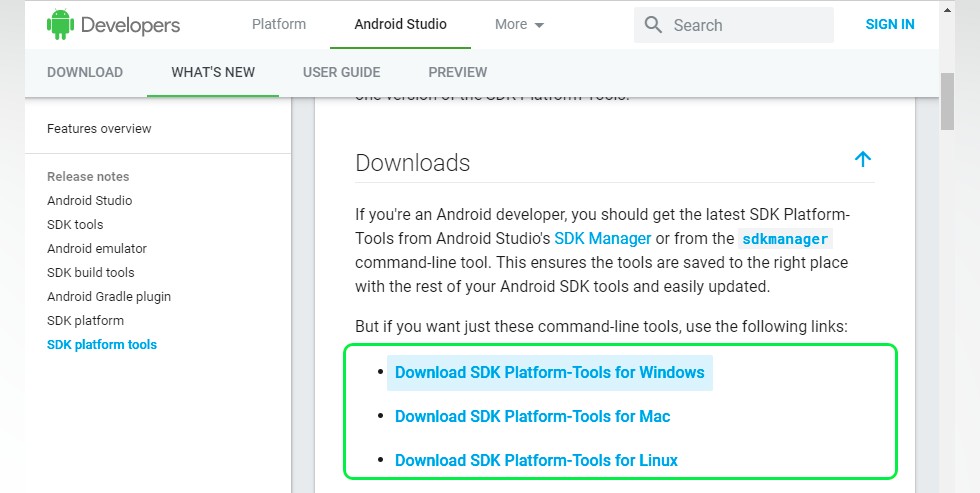The image size is (980, 493).
Task: Open Features overview in sidebar
Action: click(x=99, y=128)
